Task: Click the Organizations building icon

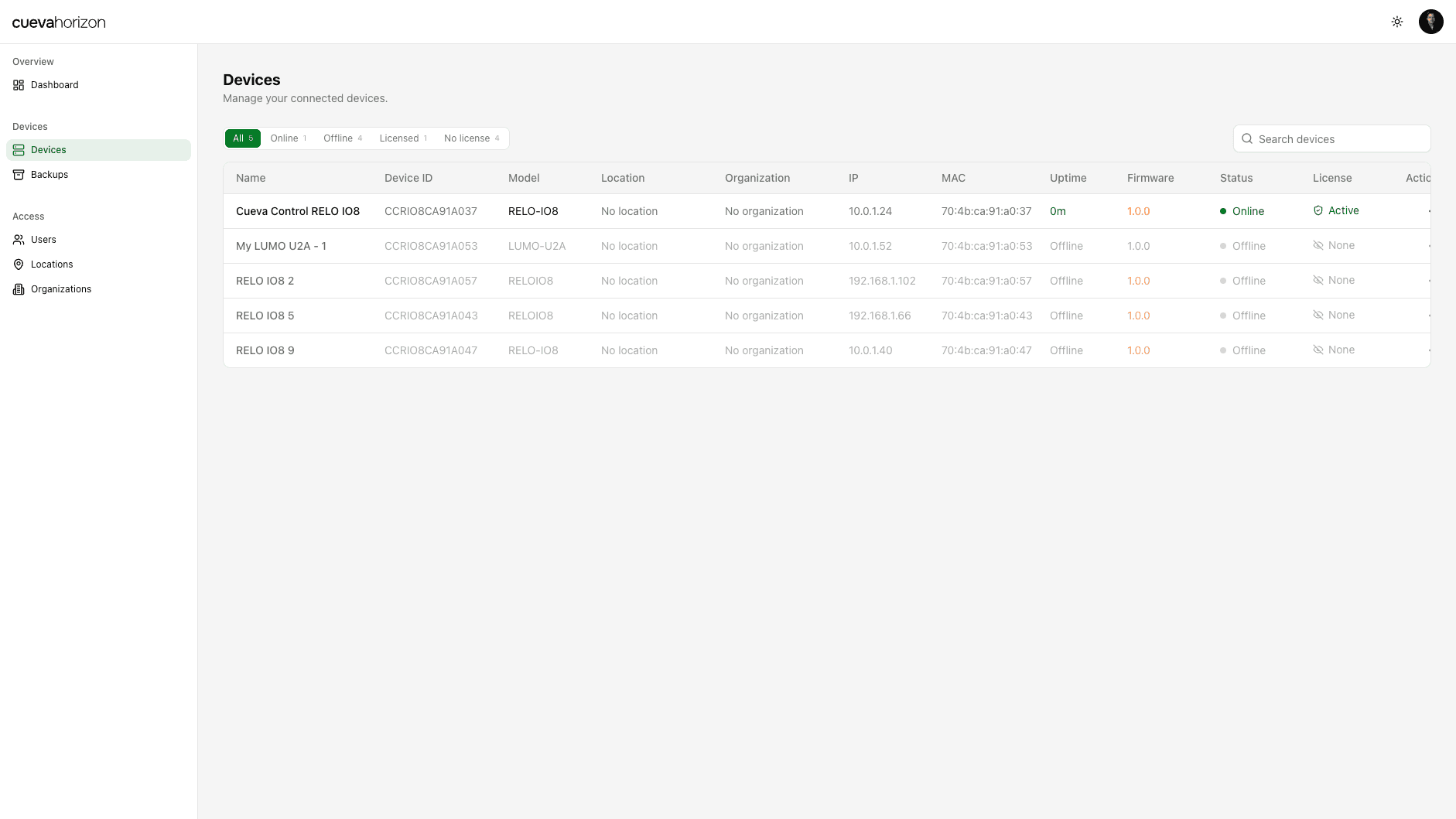Action: tap(19, 289)
